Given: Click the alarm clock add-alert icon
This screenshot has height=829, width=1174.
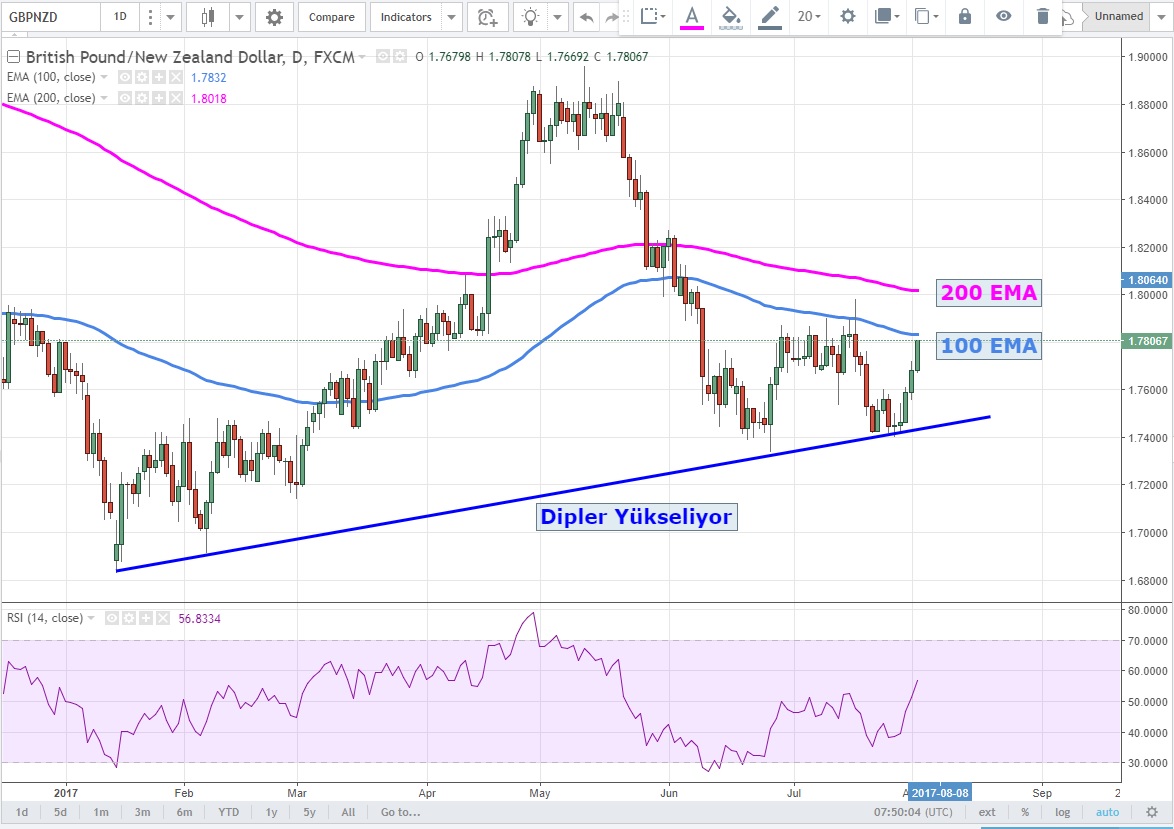Looking at the screenshot, I should [487, 17].
